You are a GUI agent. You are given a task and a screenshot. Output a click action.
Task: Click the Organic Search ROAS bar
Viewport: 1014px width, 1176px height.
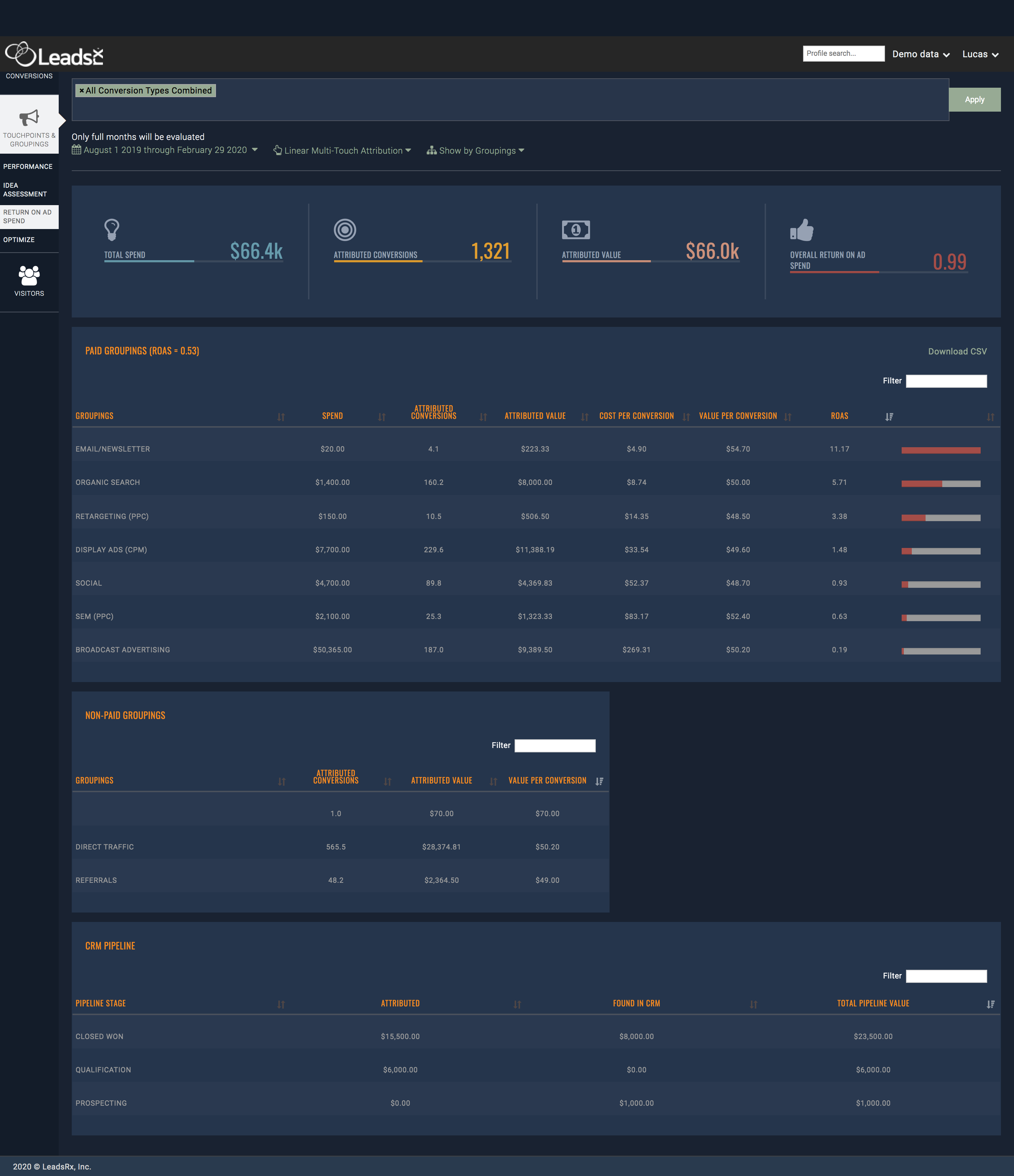(941, 483)
